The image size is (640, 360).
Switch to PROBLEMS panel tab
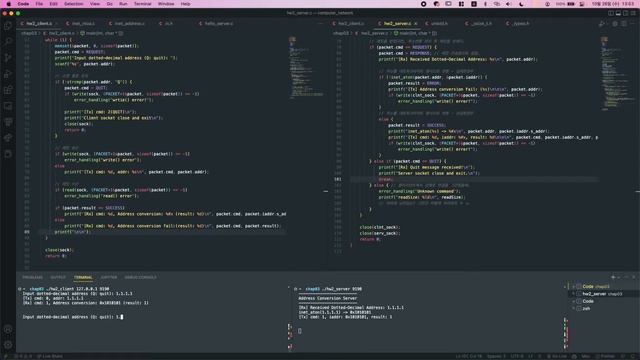tap(32, 278)
